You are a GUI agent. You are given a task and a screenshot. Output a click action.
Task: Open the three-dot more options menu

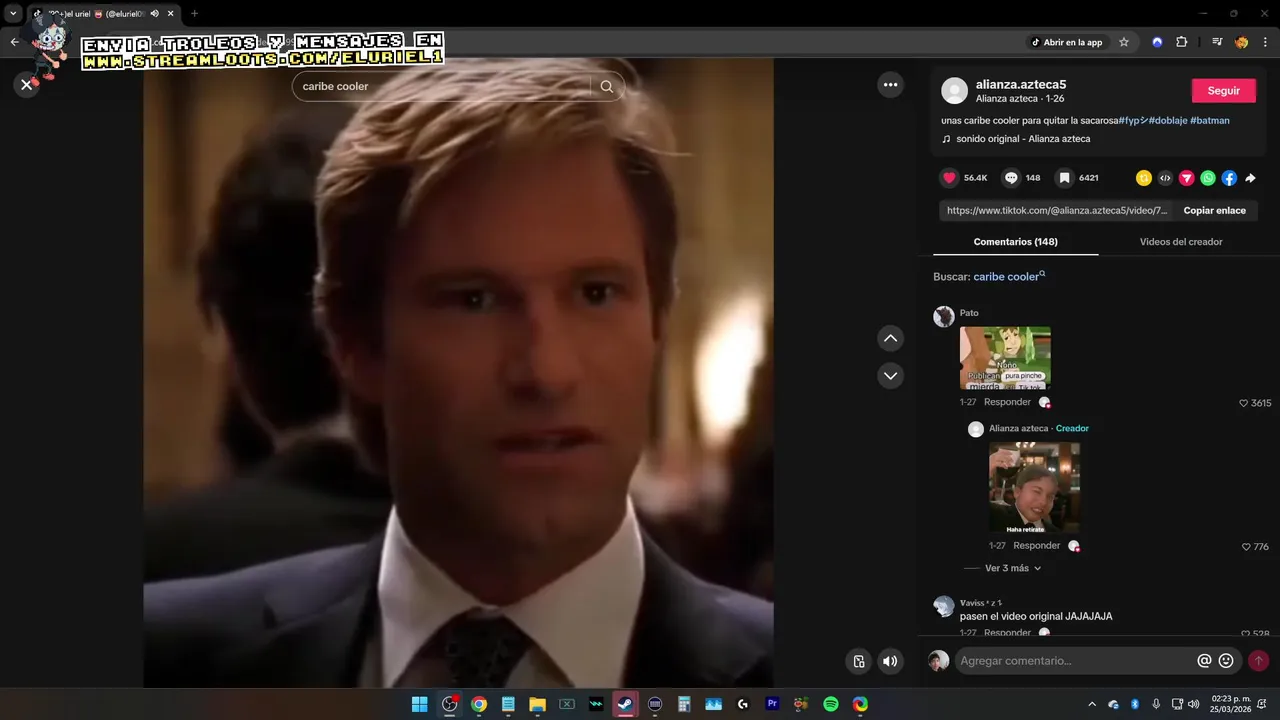pos(890,85)
